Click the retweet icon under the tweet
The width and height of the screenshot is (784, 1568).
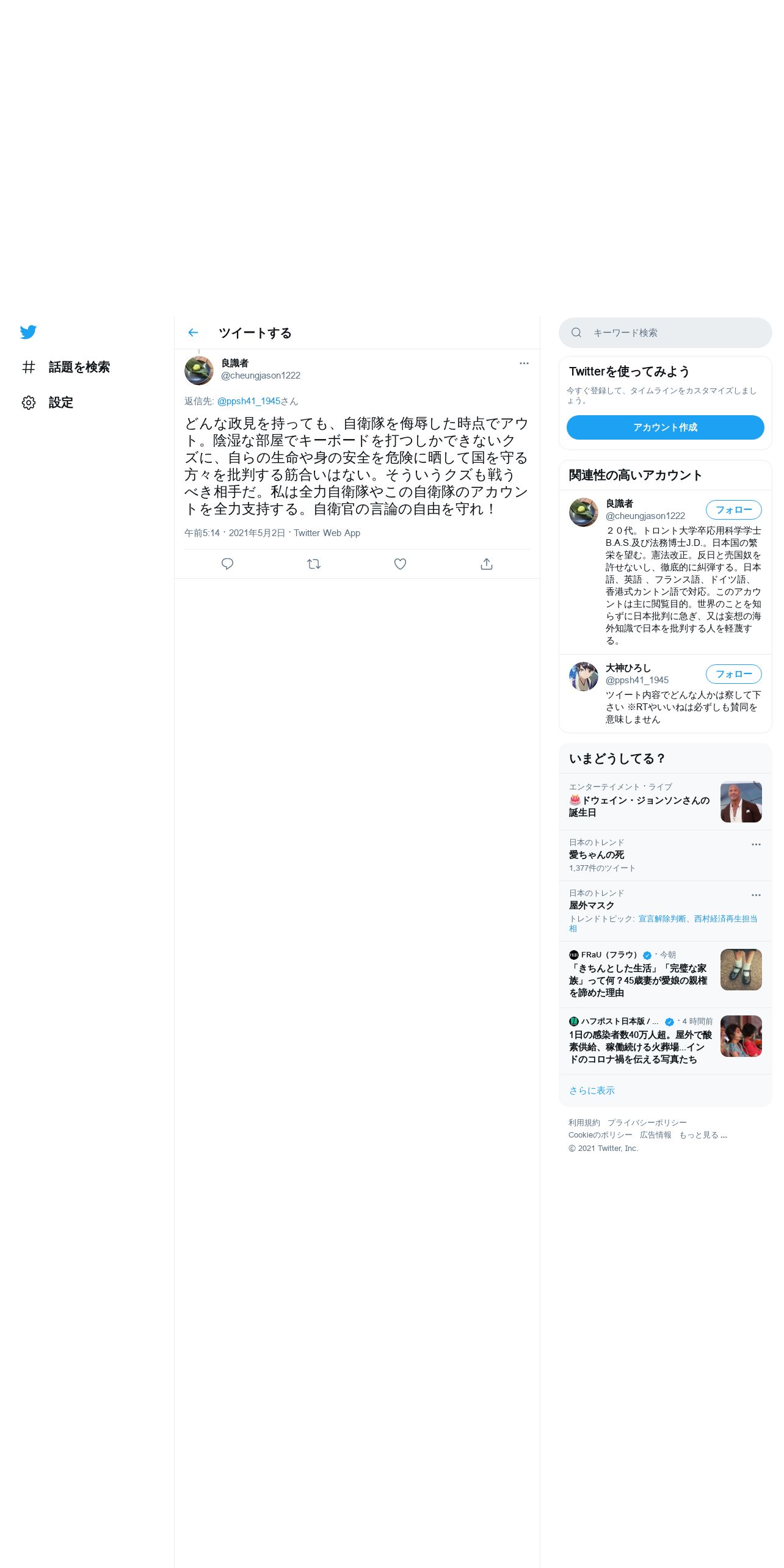(x=314, y=564)
